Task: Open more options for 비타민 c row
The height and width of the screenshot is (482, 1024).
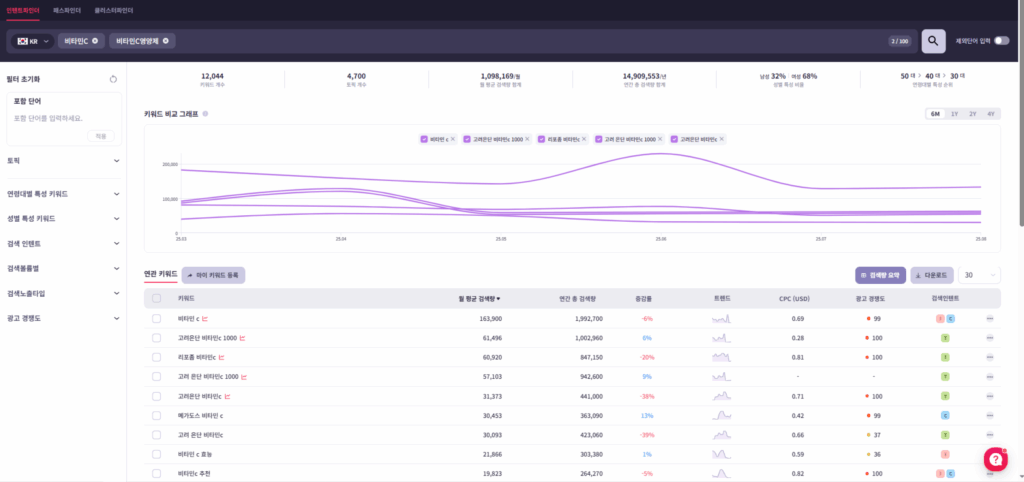Action: (990, 318)
